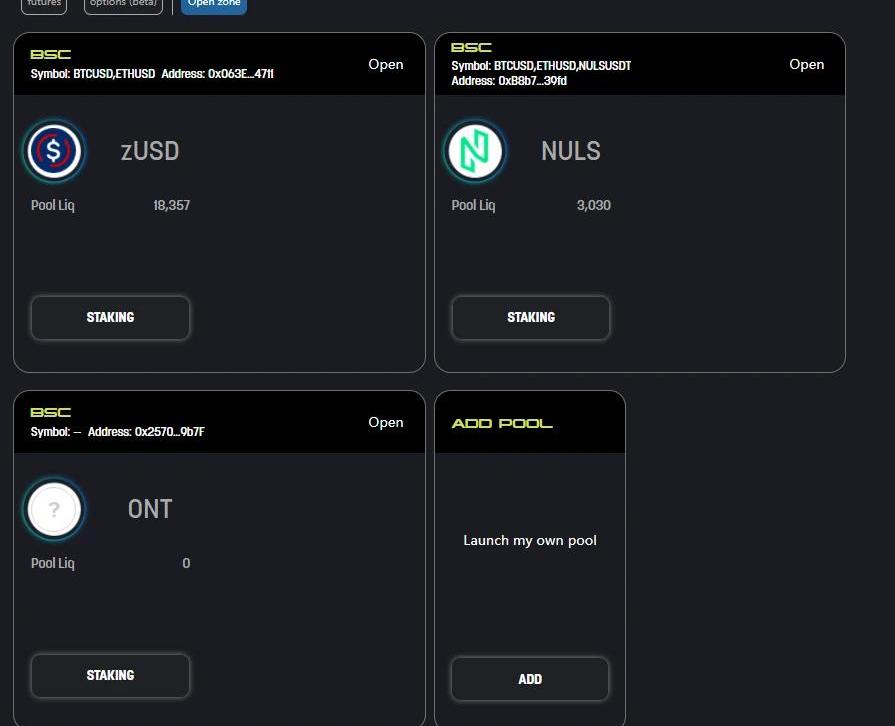Click the Open status on zUSD pool

(385, 64)
